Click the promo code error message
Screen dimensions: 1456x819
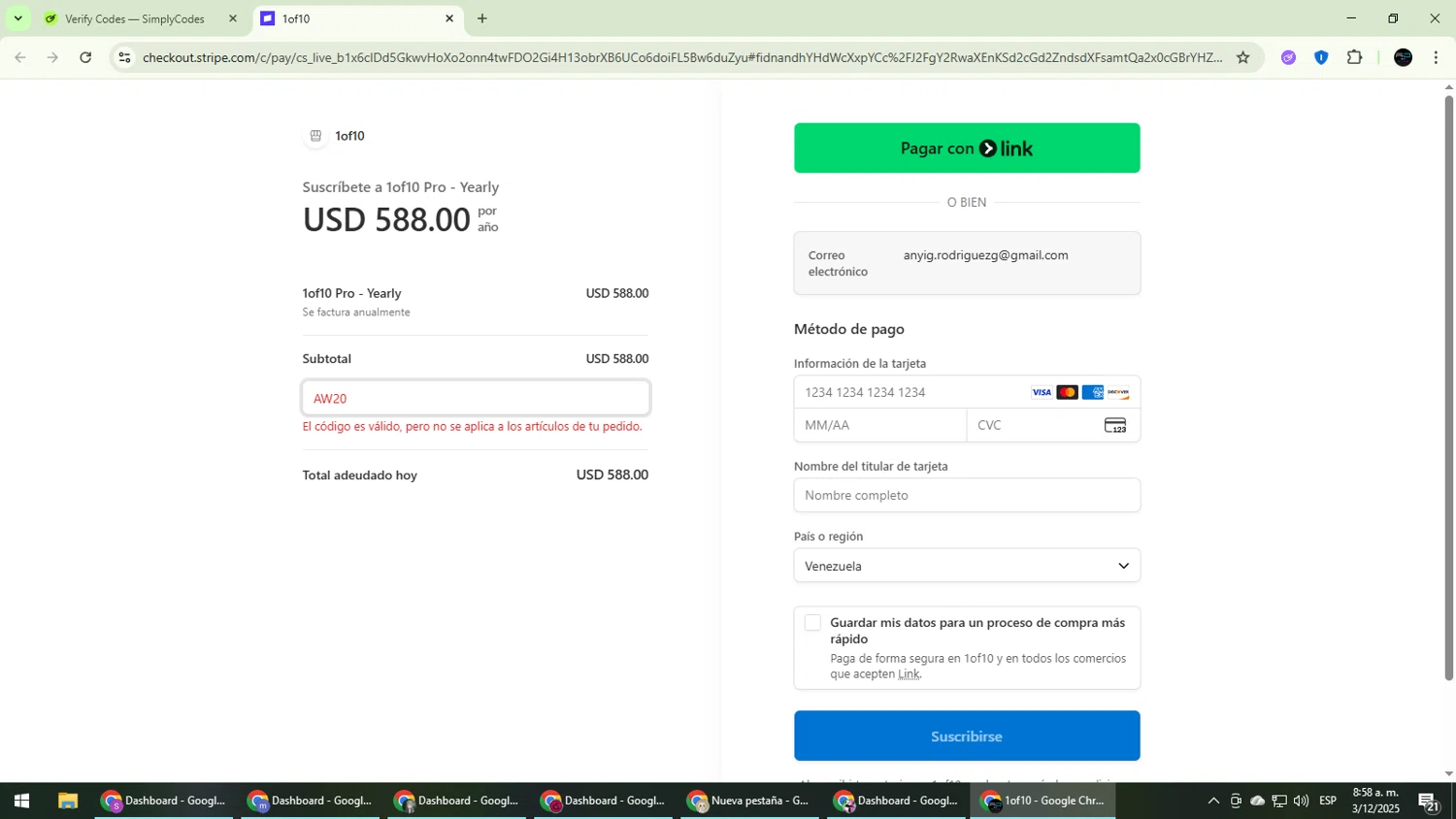coord(473,427)
